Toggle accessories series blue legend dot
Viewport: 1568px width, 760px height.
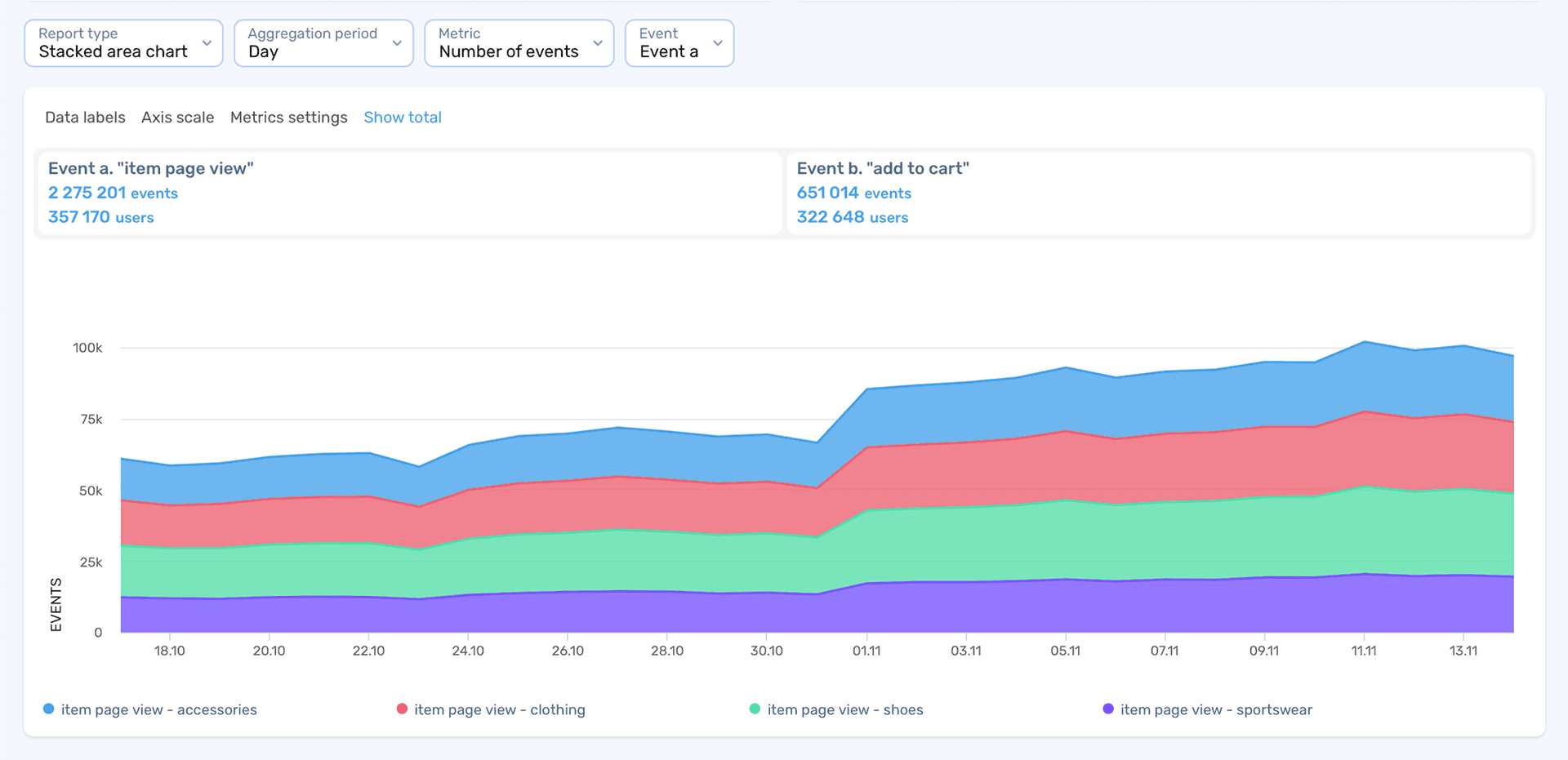(x=49, y=709)
